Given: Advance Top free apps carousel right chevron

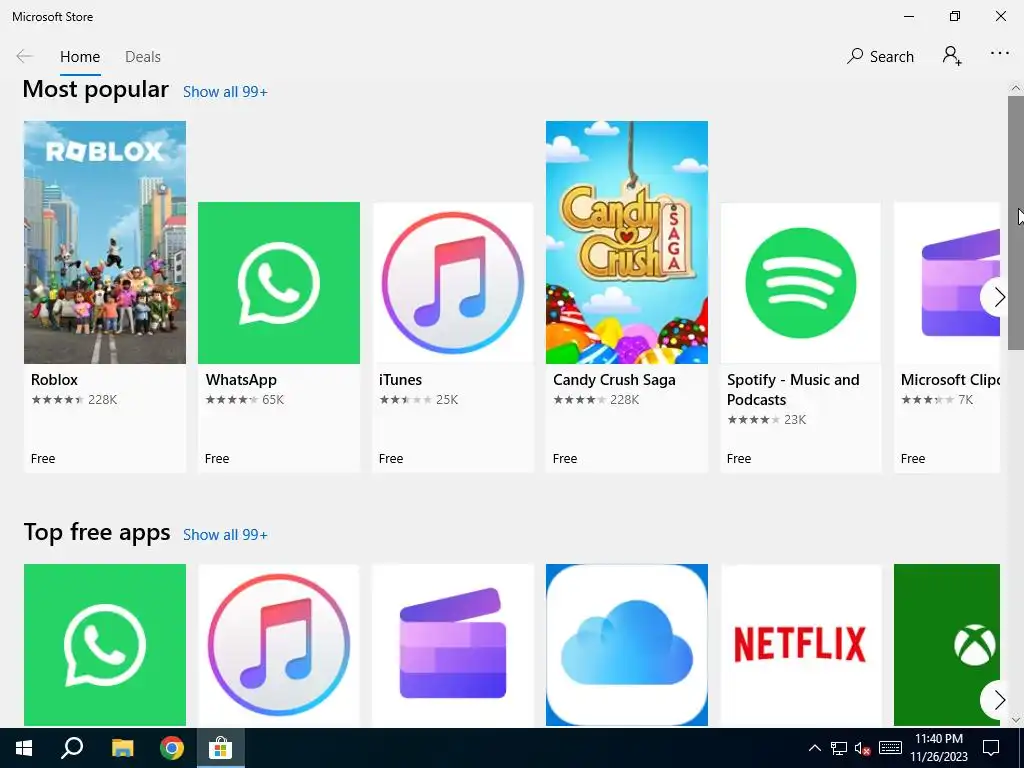Looking at the screenshot, I should point(997,701).
